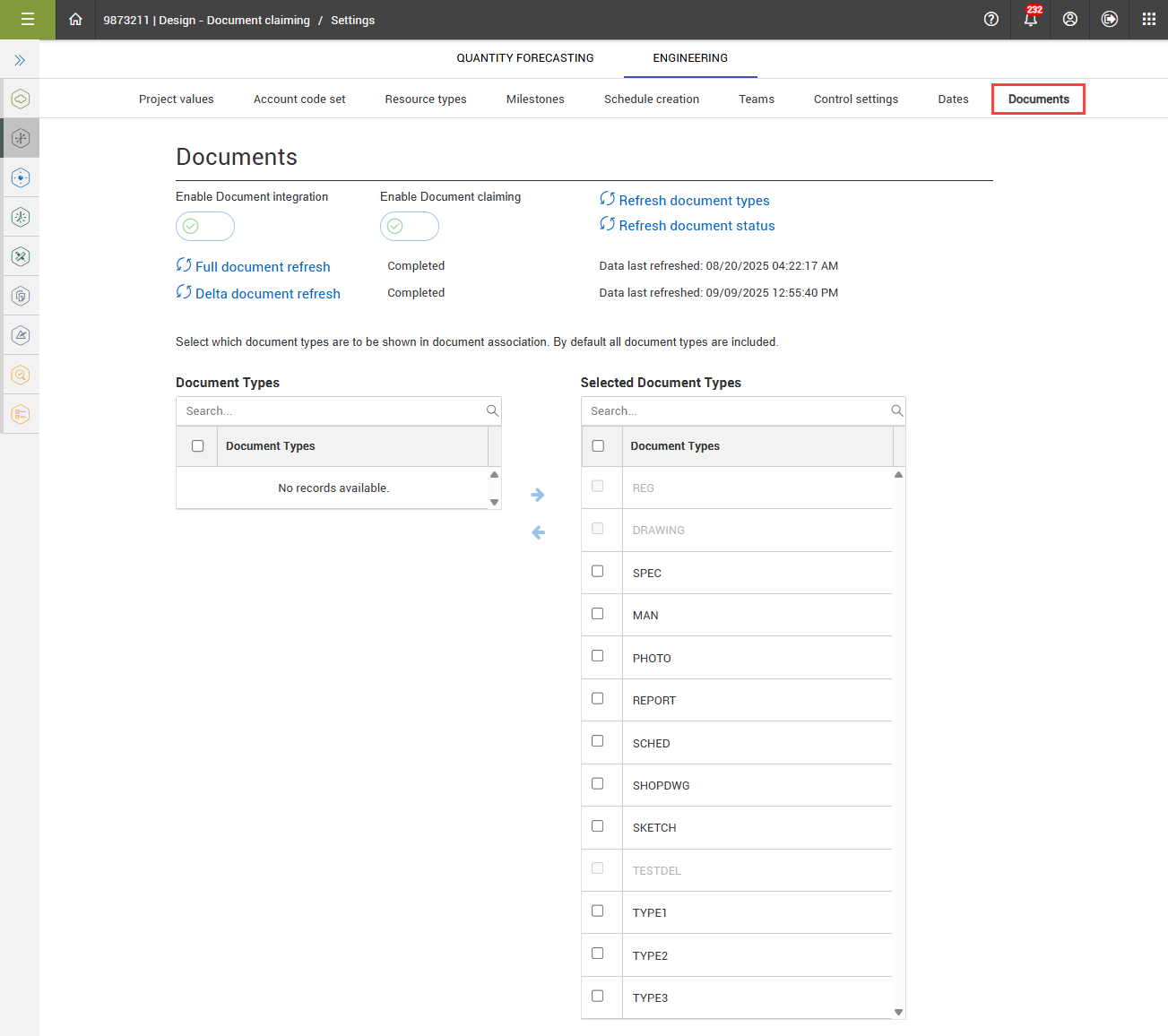The width and height of the screenshot is (1168, 1036).
Task: Click the logout icon in header
Action: 1109,20
